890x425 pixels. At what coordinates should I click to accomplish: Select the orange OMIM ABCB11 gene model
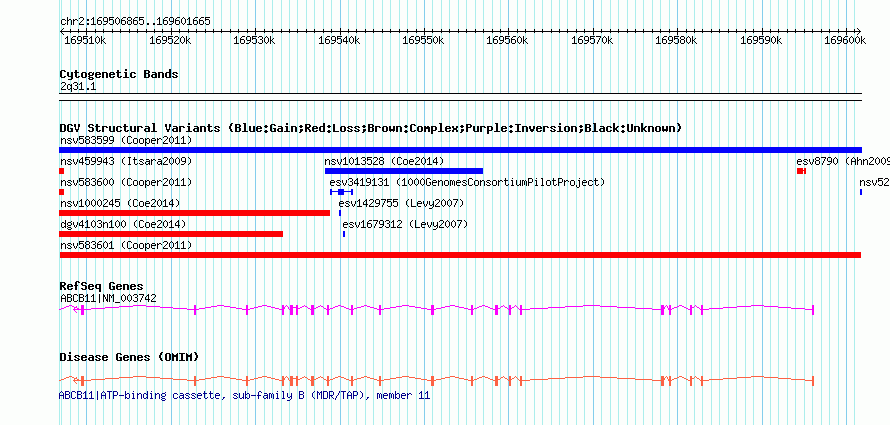[x=436, y=380]
